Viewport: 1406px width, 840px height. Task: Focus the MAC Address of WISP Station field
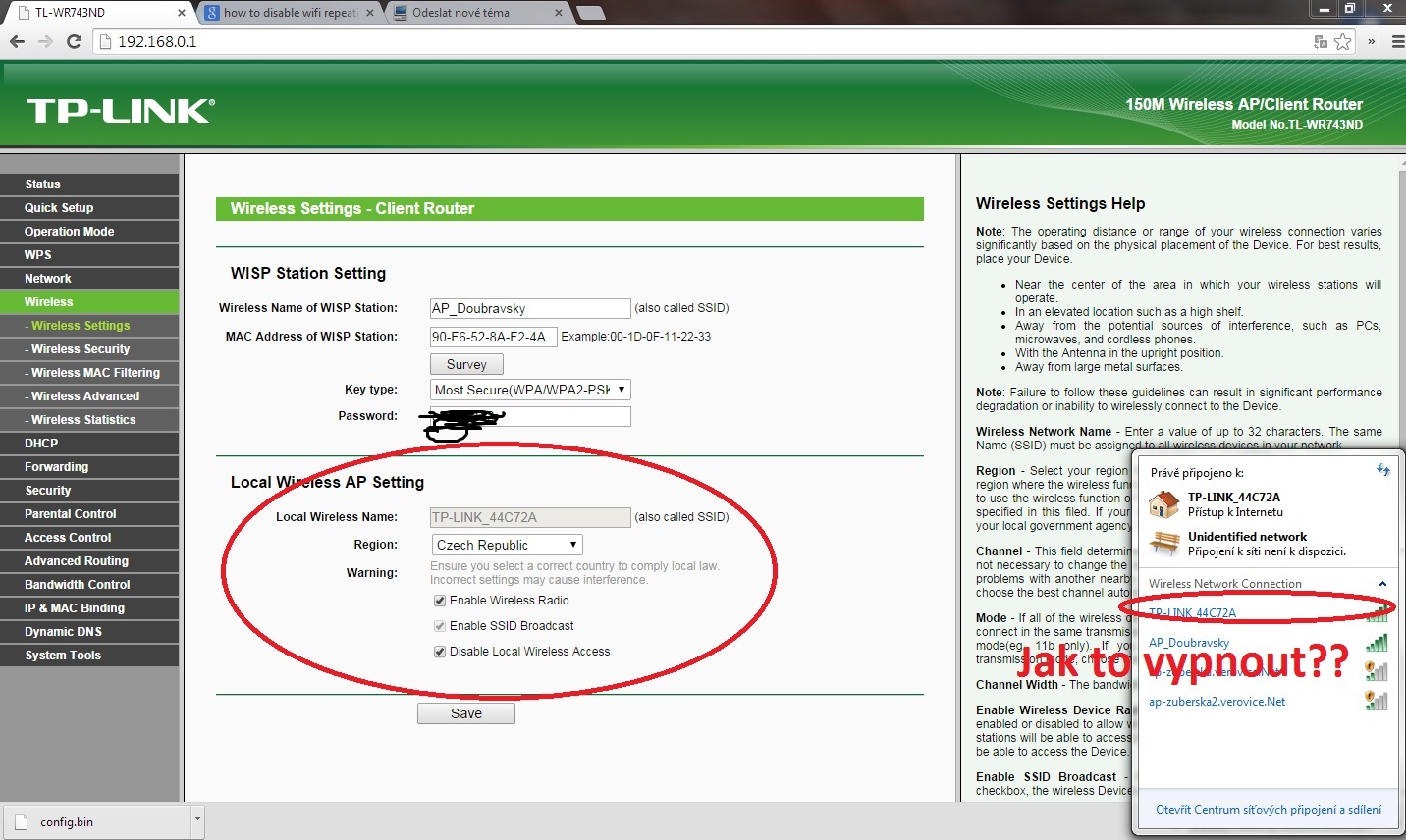[494, 337]
